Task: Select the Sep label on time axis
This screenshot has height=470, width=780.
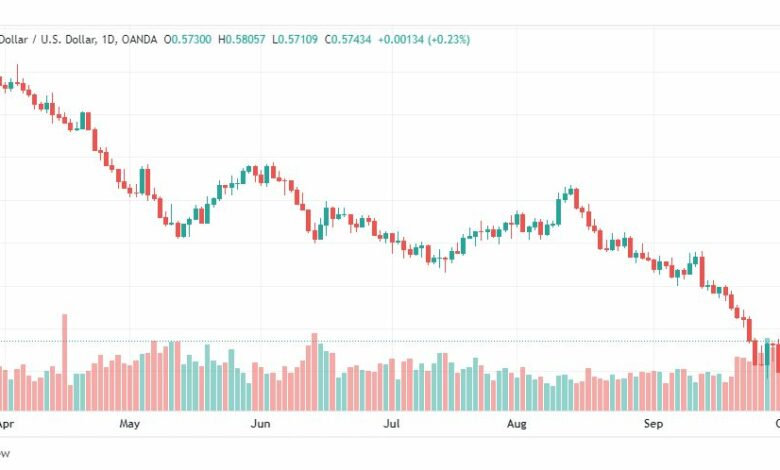Action: click(x=653, y=424)
